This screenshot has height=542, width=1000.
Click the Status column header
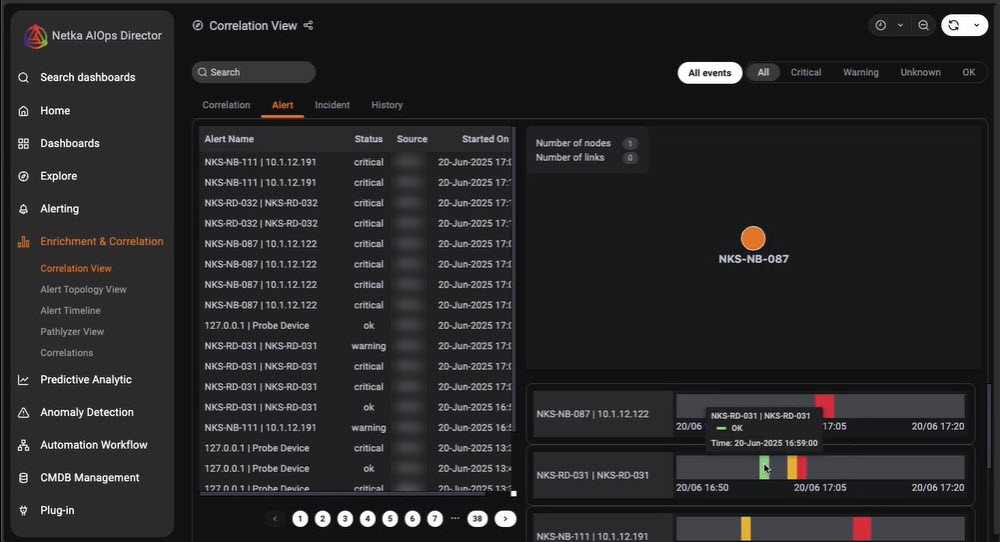[369, 139]
